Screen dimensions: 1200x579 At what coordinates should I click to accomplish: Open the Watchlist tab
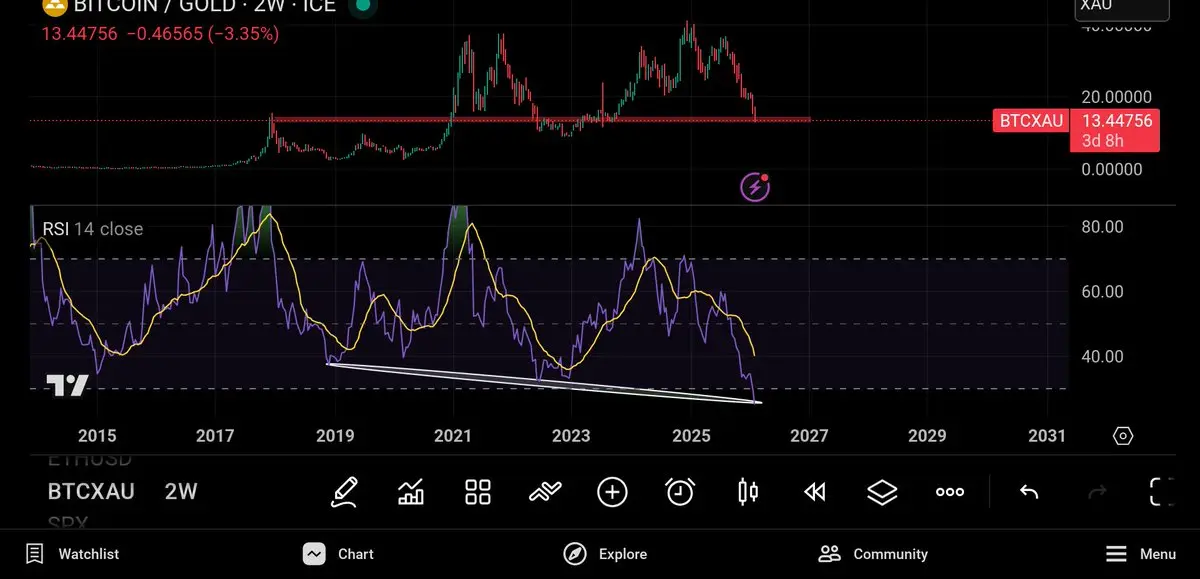[x=72, y=554]
